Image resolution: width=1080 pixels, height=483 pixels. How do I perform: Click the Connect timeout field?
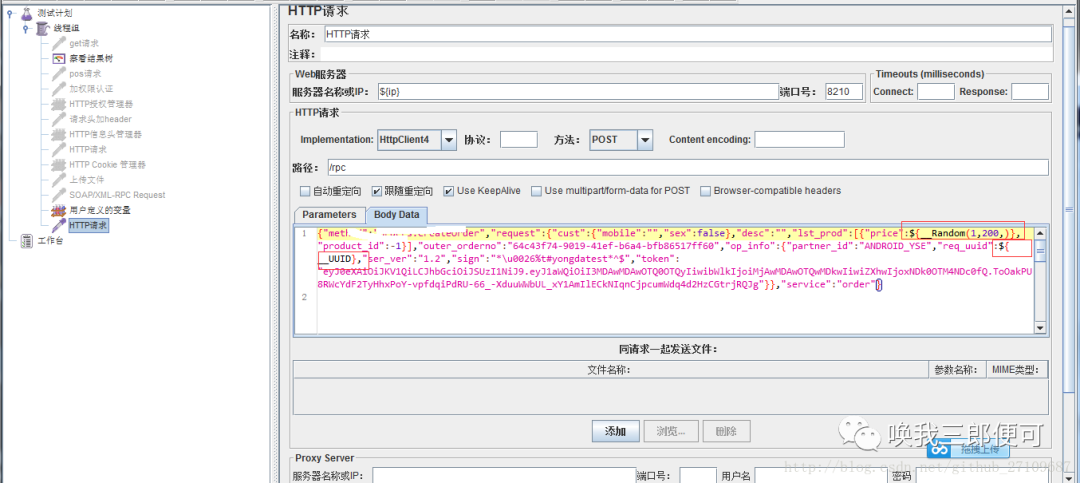click(x=935, y=92)
